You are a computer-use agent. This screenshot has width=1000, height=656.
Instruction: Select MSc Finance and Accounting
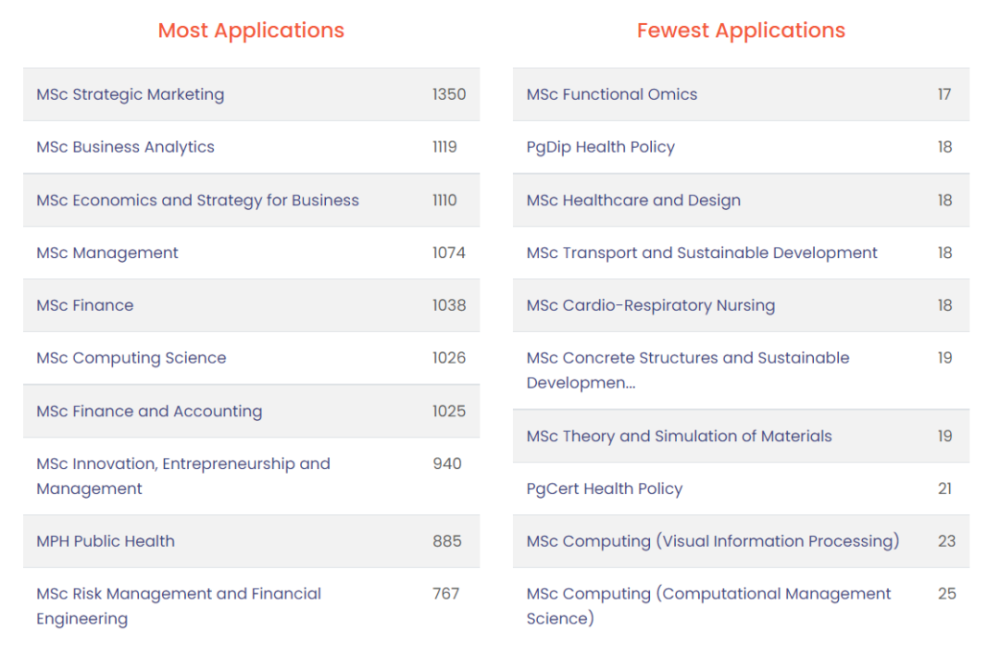coord(251,411)
